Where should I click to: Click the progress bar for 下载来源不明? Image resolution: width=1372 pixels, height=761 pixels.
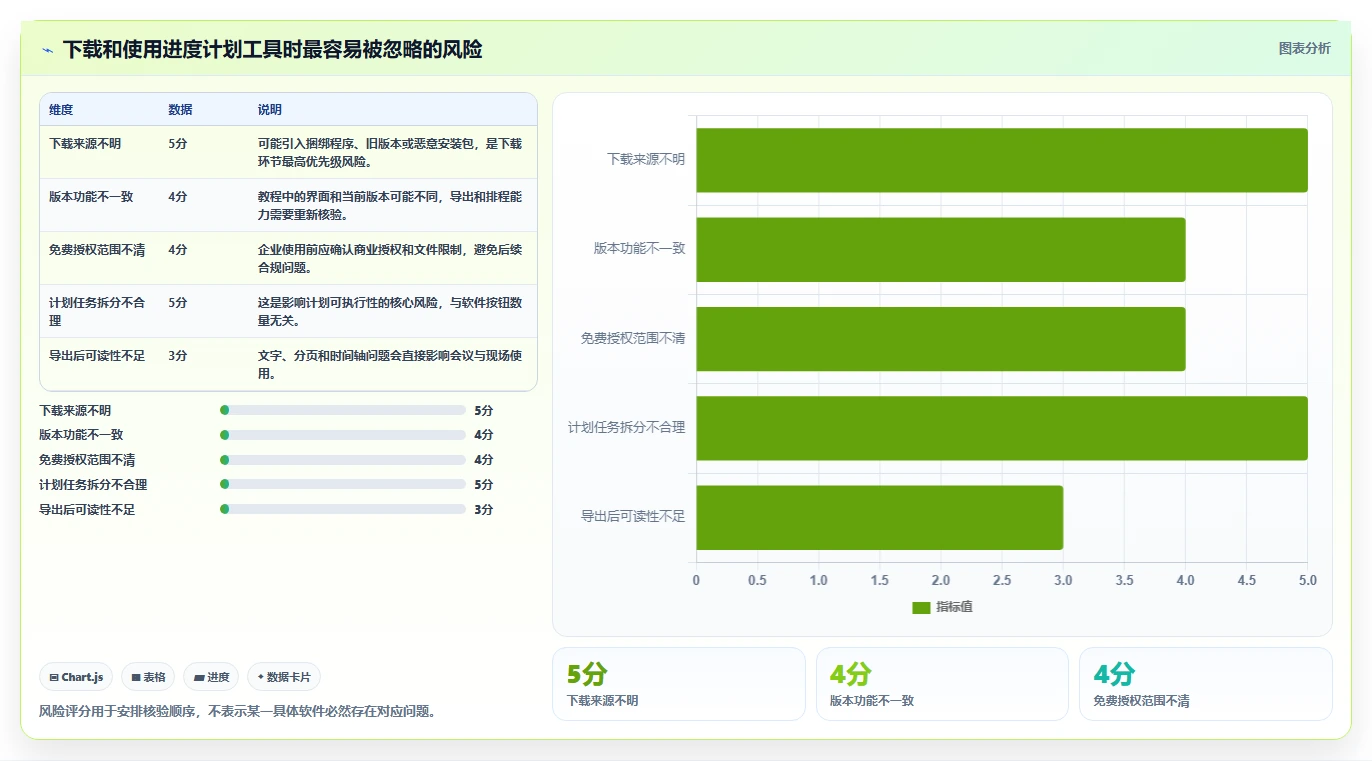click(343, 410)
